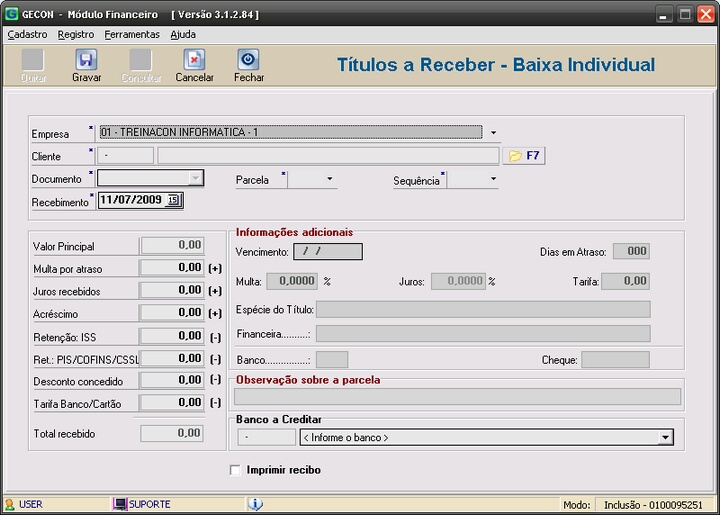Click the Valor Principal field

(x=172, y=245)
